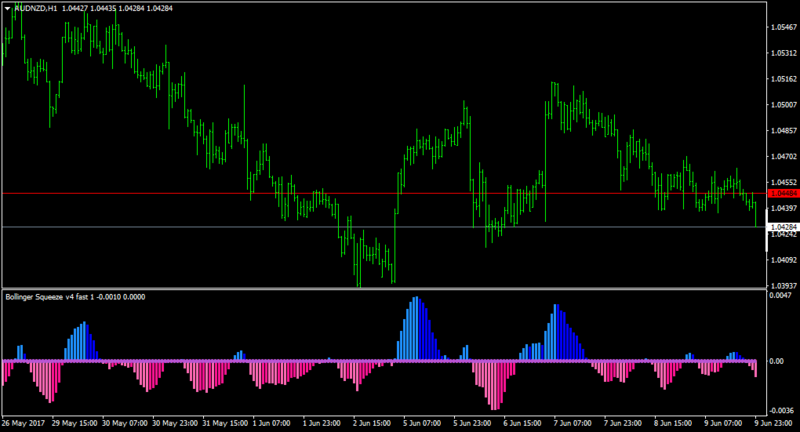The width and height of the screenshot is (800, 432).
Task: Click the Bollinger Squeeze v4 indicator label
Action: pyautogui.click(x=76, y=297)
